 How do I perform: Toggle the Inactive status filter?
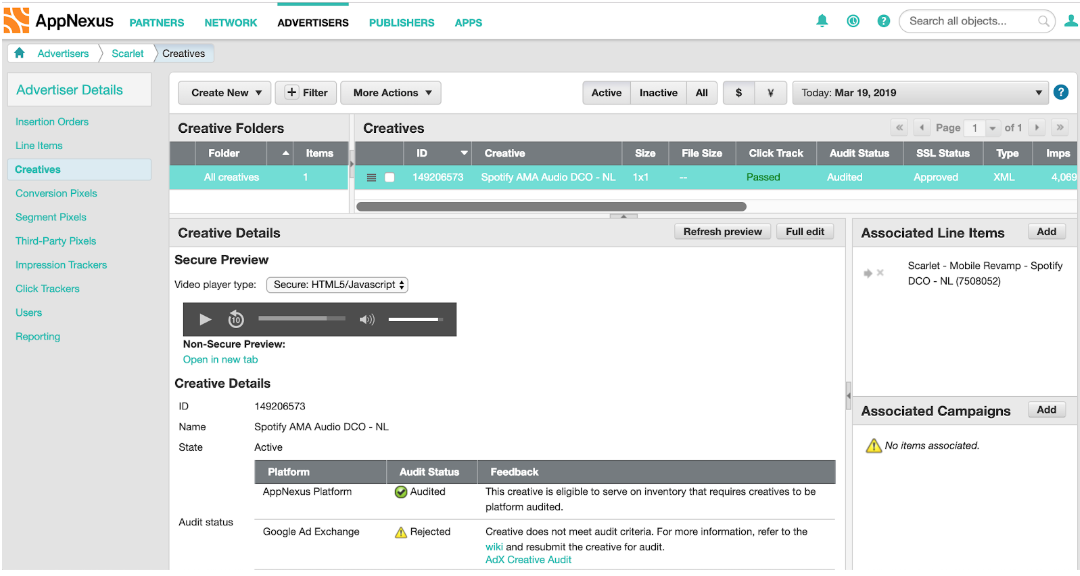(658, 93)
